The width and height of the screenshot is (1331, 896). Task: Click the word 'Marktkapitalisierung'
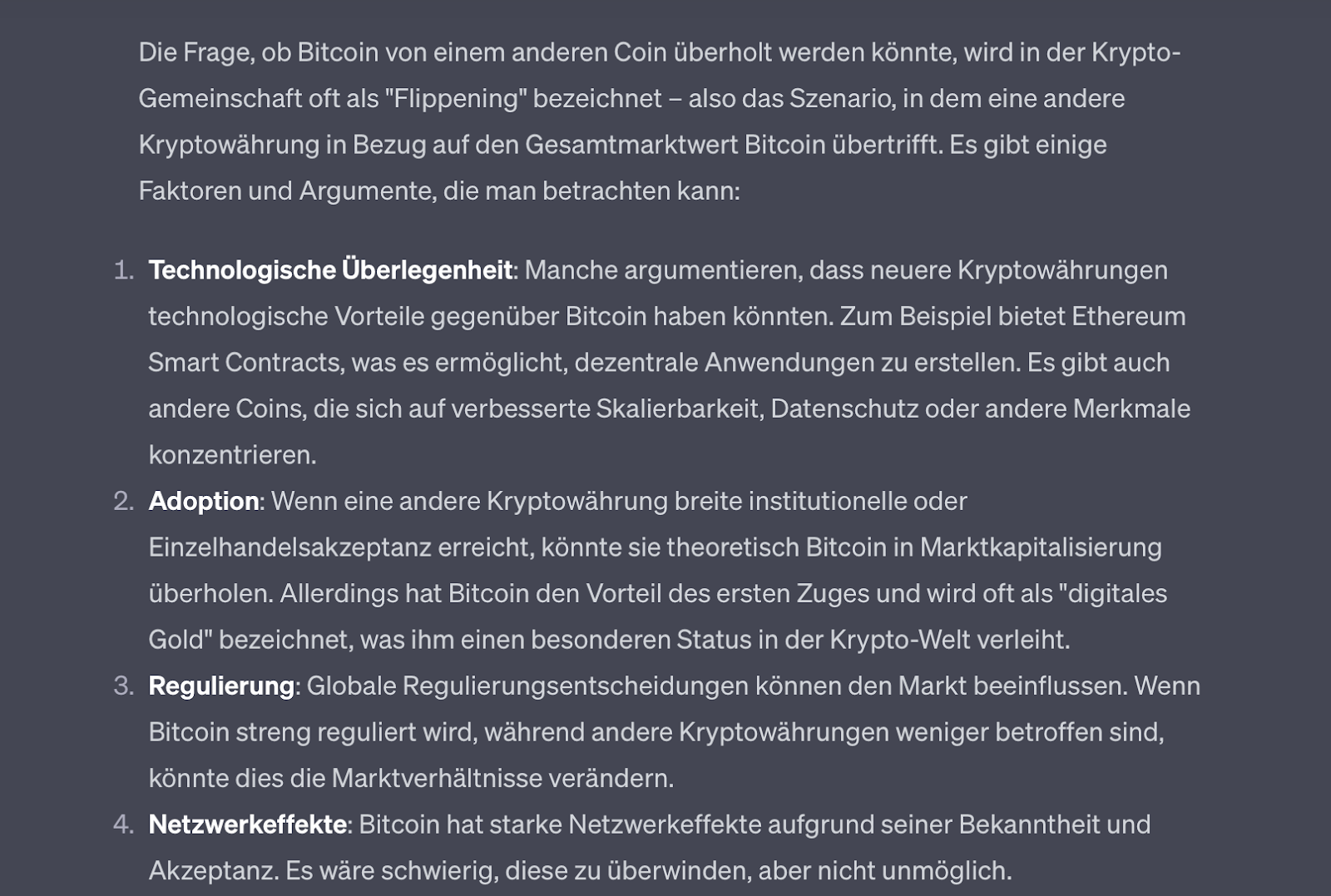[1041, 547]
